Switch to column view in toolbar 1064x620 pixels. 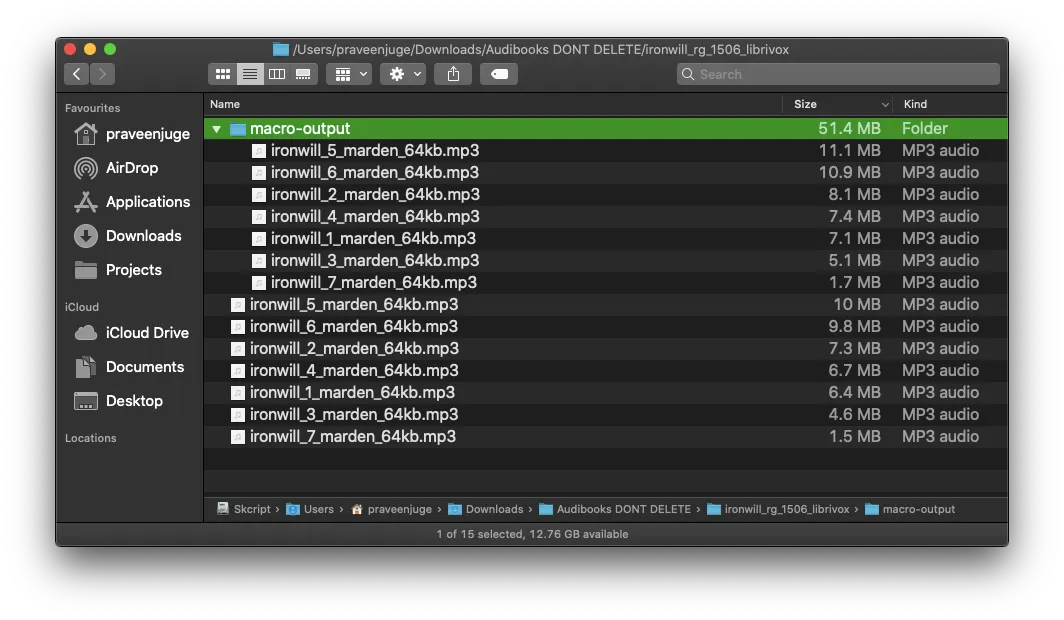point(277,74)
